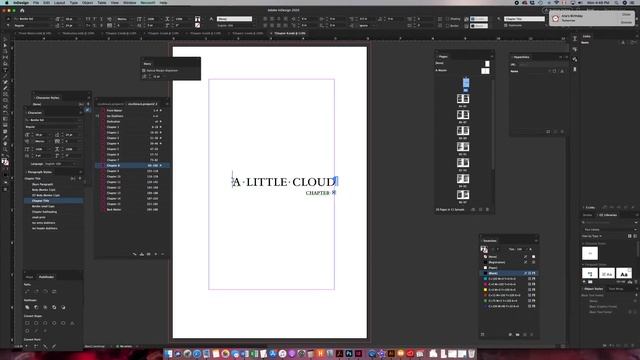640x360 pixels.
Task: Select the yellow swatch in Swatches panel
Action: (x=509, y=289)
